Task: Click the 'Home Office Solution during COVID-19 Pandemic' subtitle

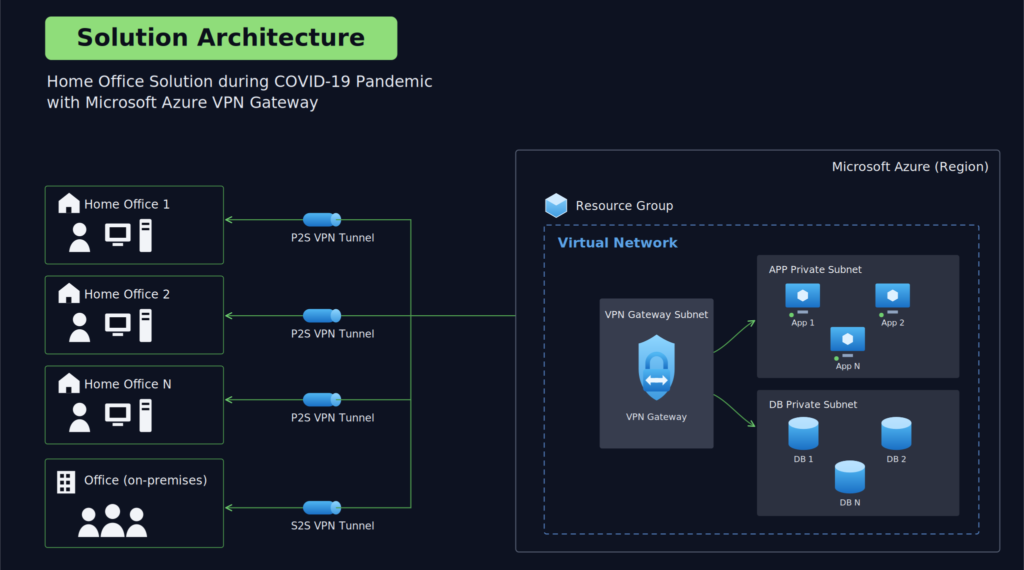Action: 240,82
